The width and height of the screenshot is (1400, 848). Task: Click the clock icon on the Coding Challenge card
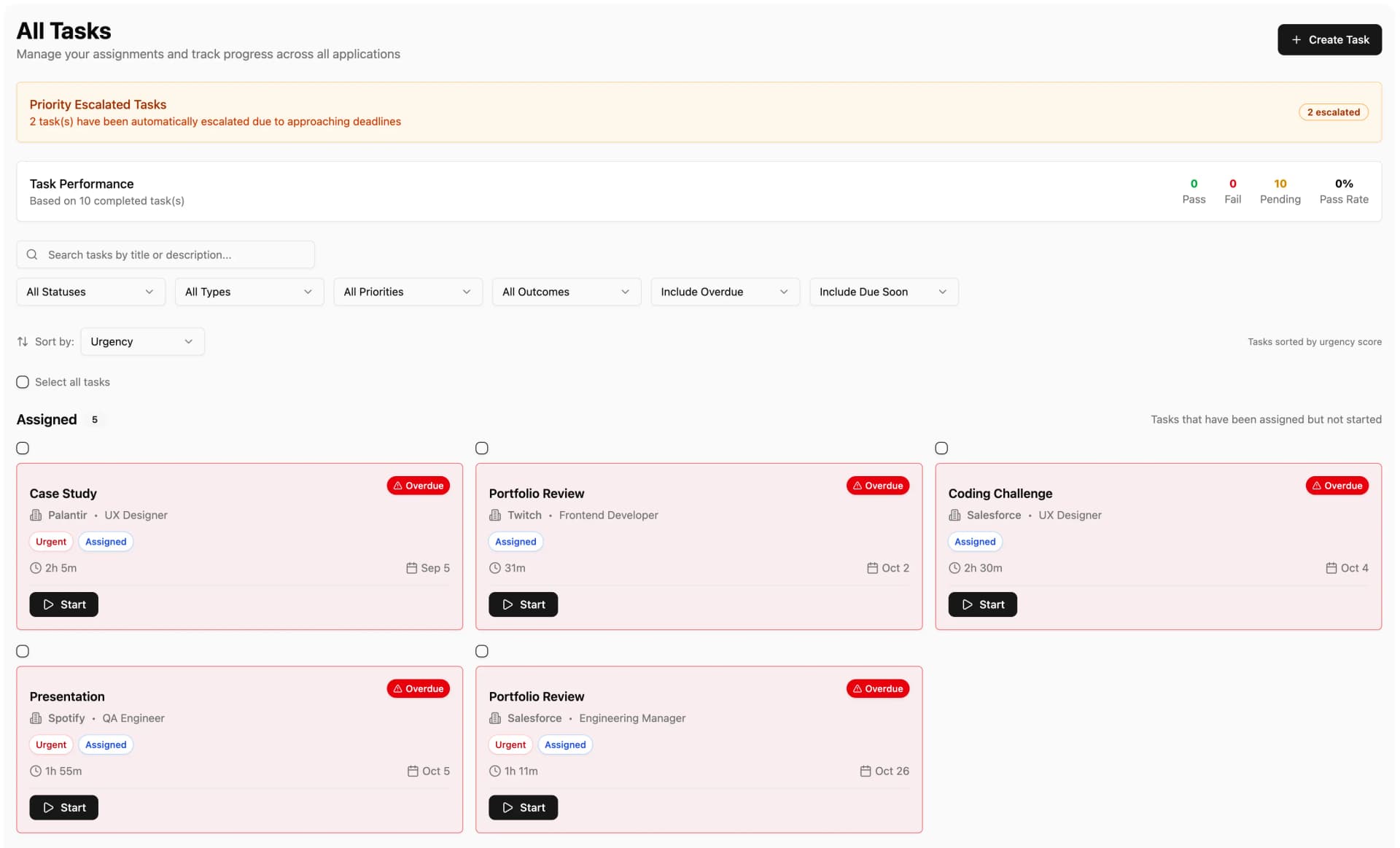pos(955,568)
